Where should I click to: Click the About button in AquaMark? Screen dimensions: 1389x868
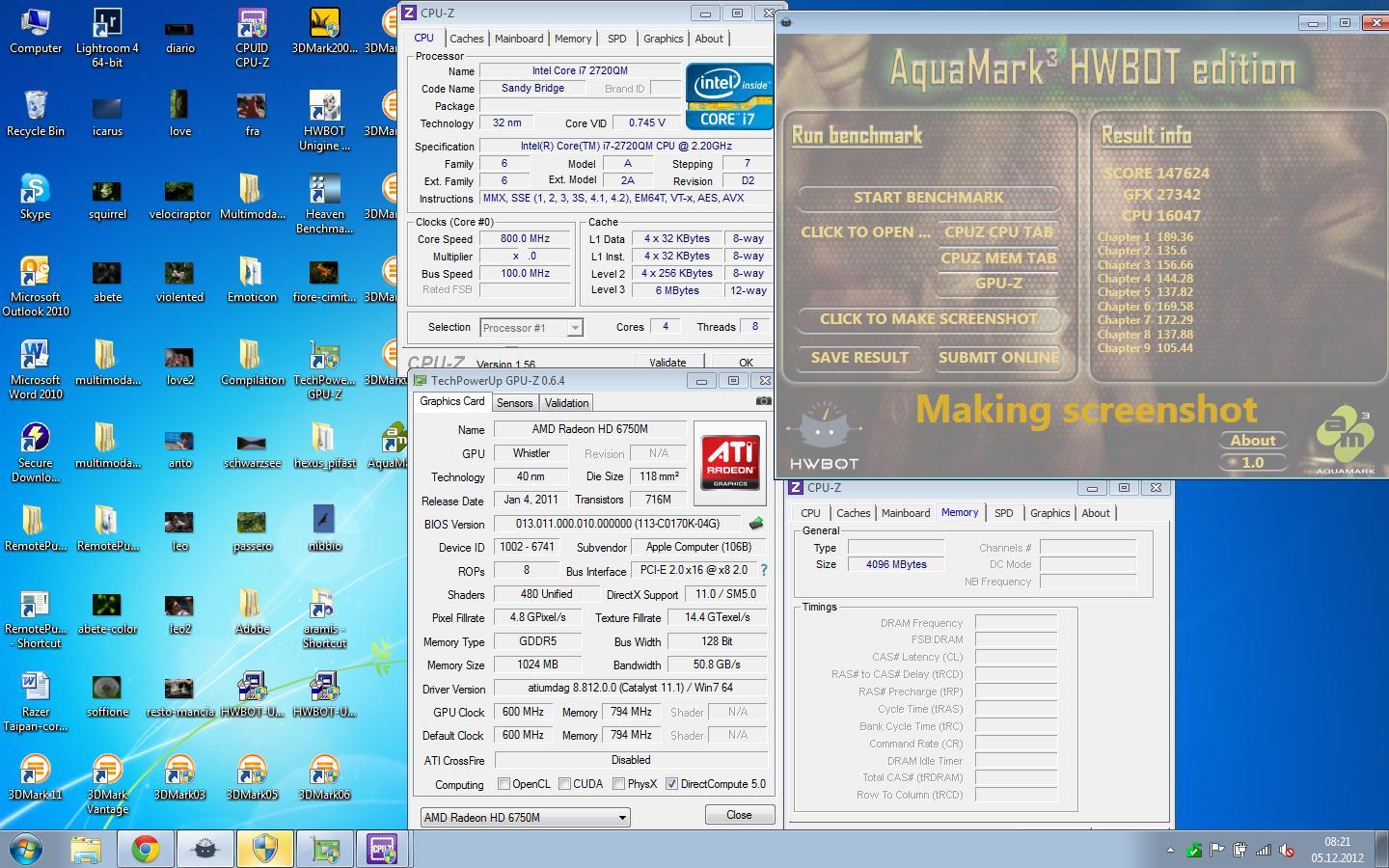pyautogui.click(x=1253, y=441)
